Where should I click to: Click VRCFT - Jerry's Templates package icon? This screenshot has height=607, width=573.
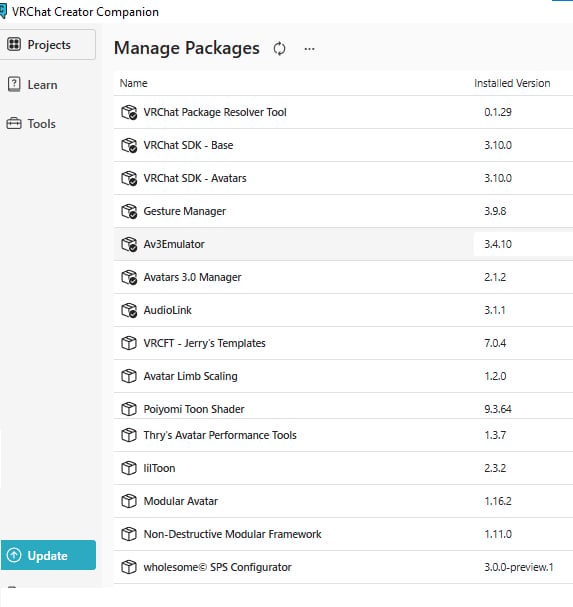point(129,343)
